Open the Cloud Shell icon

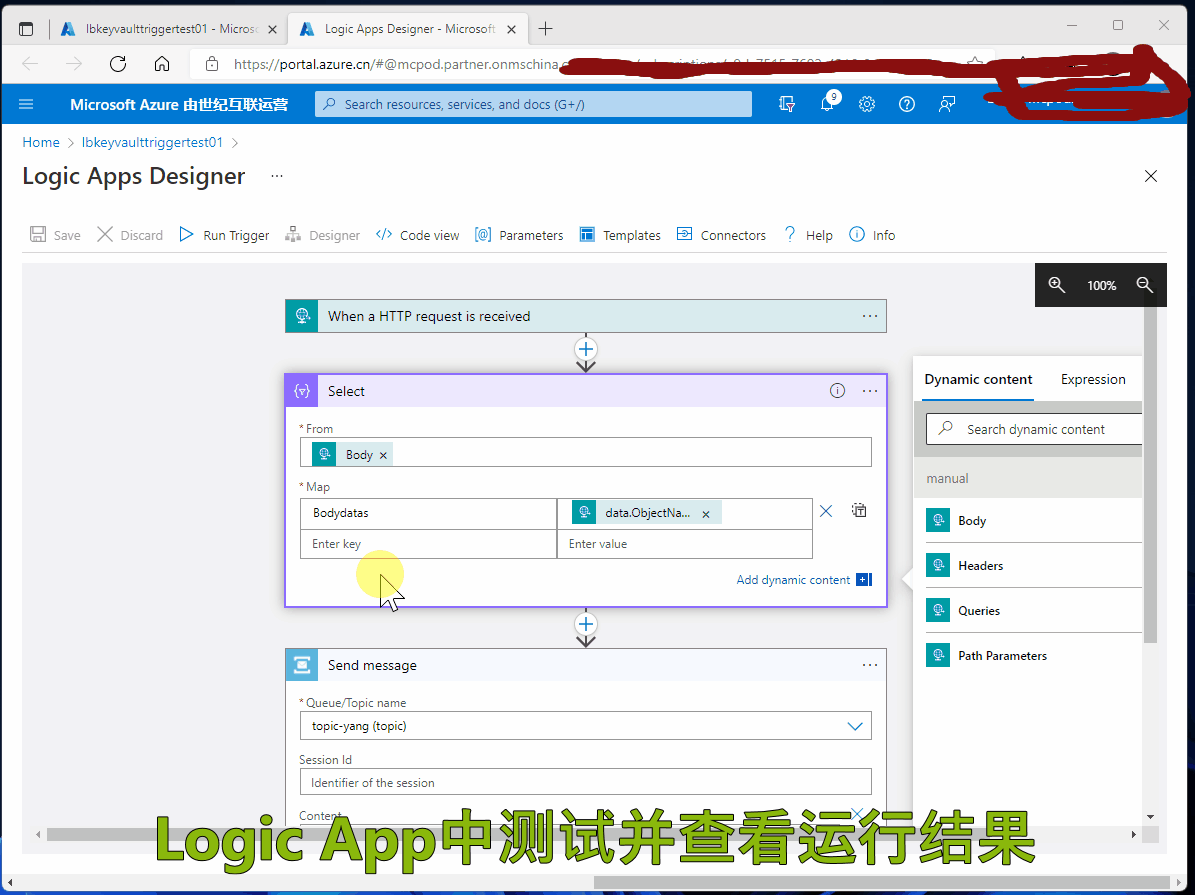pos(787,104)
